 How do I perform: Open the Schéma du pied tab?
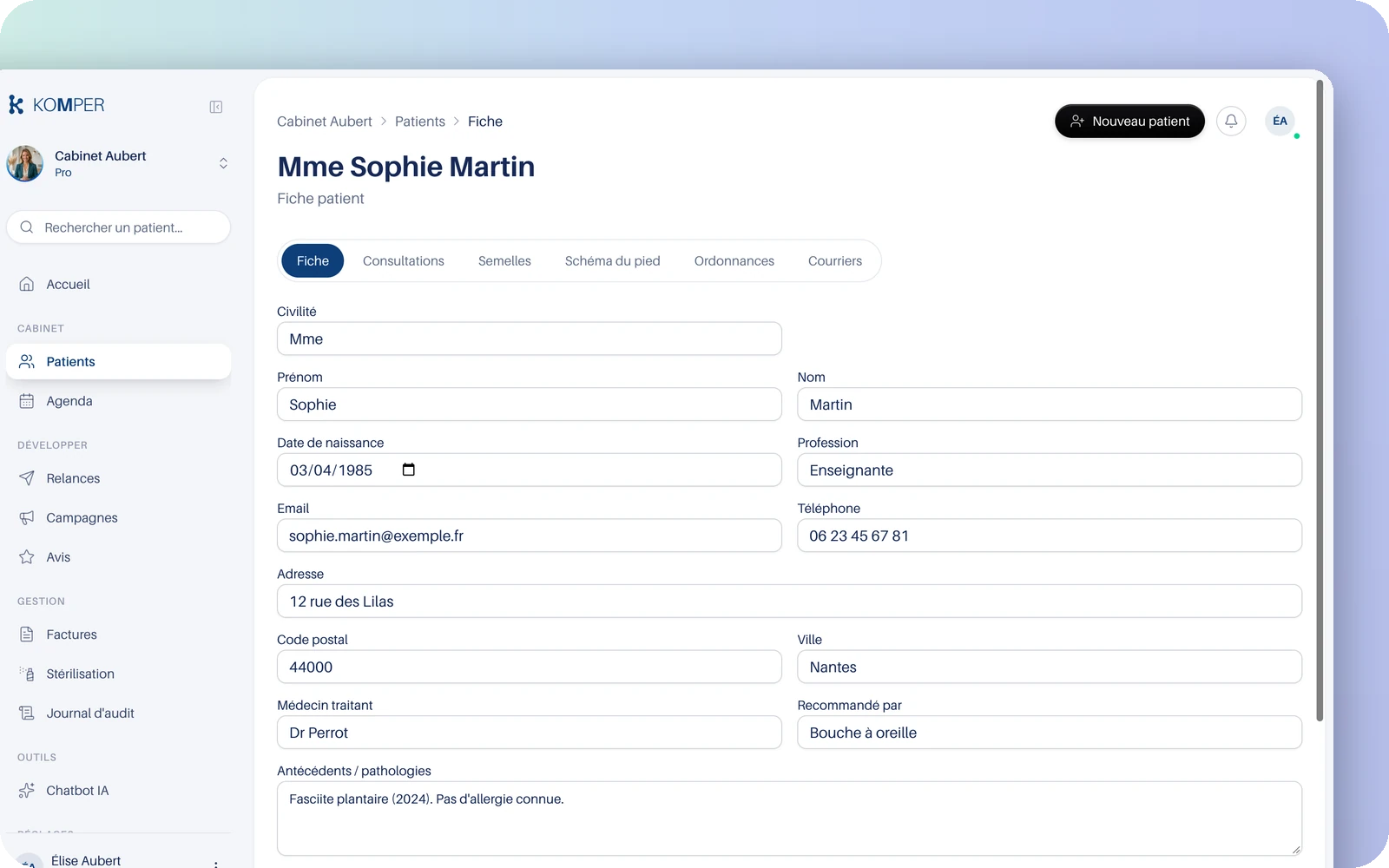point(612,260)
